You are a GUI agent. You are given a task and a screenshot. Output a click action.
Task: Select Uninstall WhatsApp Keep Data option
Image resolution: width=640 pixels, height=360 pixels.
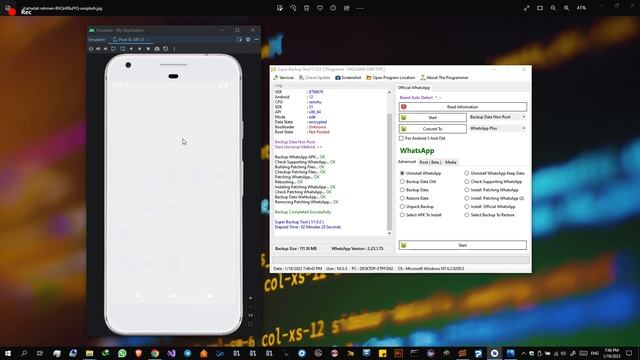click(x=467, y=173)
